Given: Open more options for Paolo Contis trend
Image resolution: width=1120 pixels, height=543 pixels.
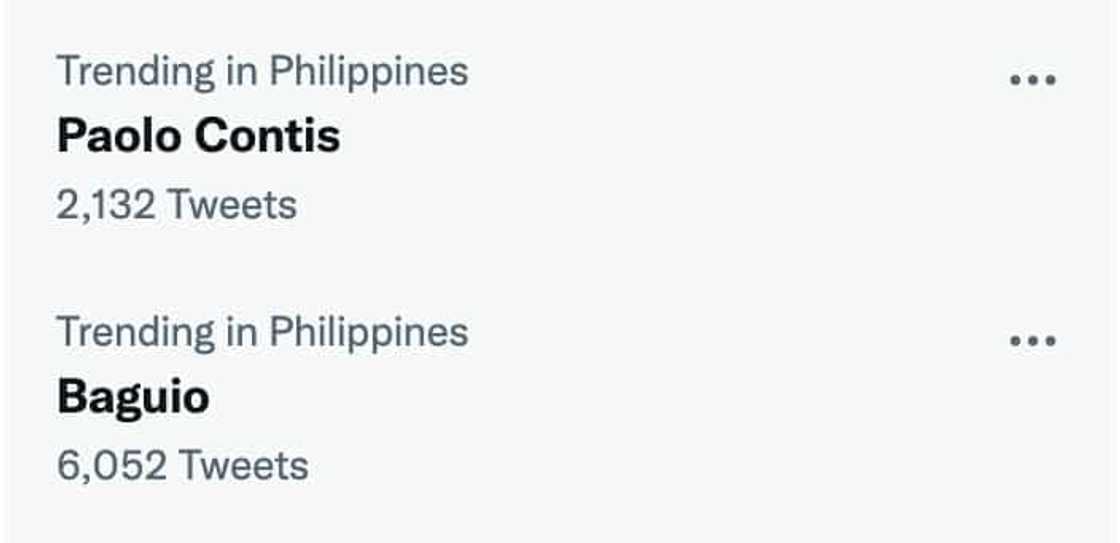Looking at the screenshot, I should tap(1032, 80).
